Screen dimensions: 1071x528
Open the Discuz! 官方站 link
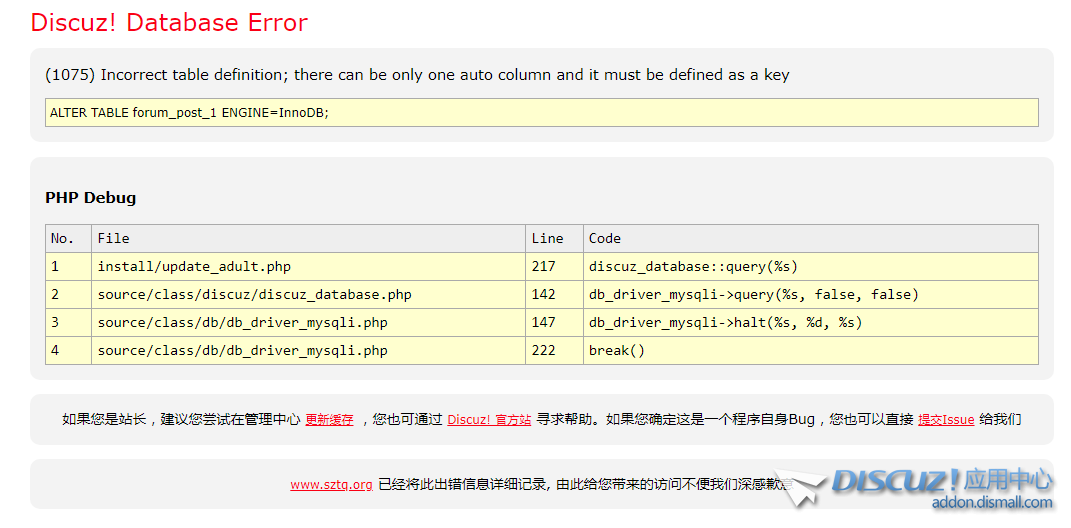tap(488, 420)
